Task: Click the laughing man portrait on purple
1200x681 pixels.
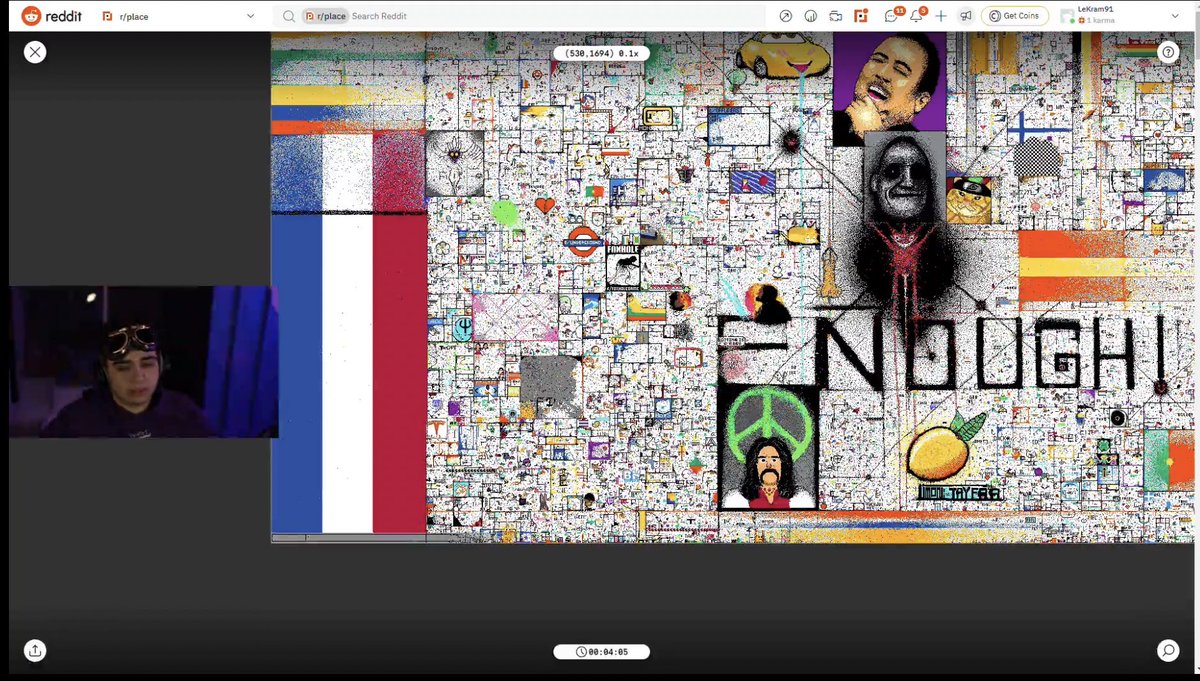Action: pos(889,88)
